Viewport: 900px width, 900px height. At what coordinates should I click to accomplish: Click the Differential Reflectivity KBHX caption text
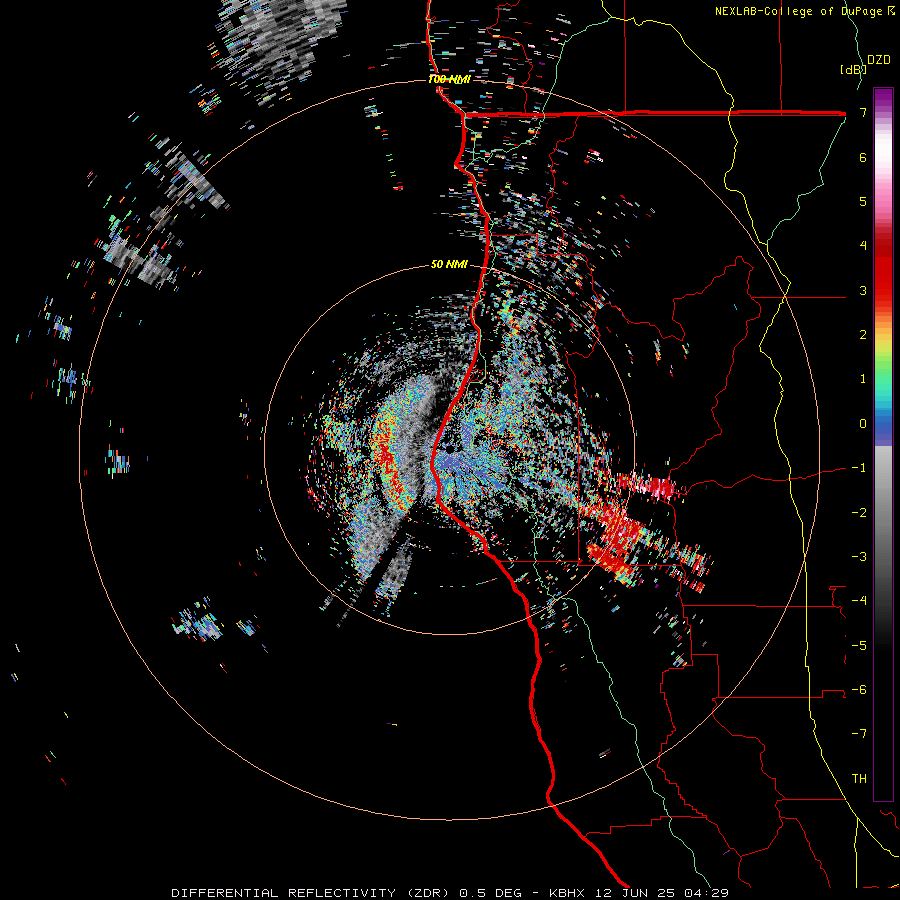coord(450,893)
